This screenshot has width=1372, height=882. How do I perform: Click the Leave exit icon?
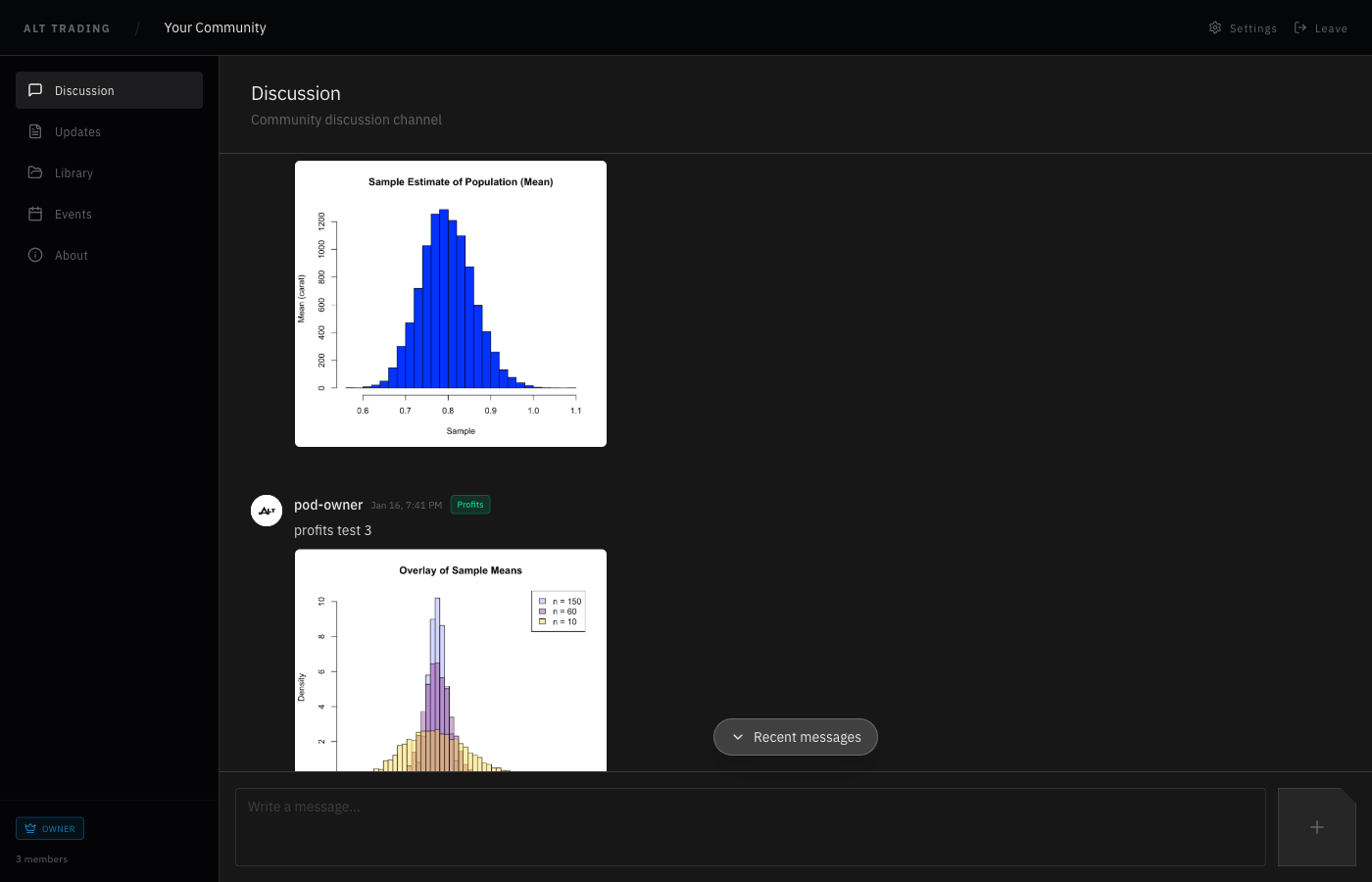pyautogui.click(x=1300, y=27)
